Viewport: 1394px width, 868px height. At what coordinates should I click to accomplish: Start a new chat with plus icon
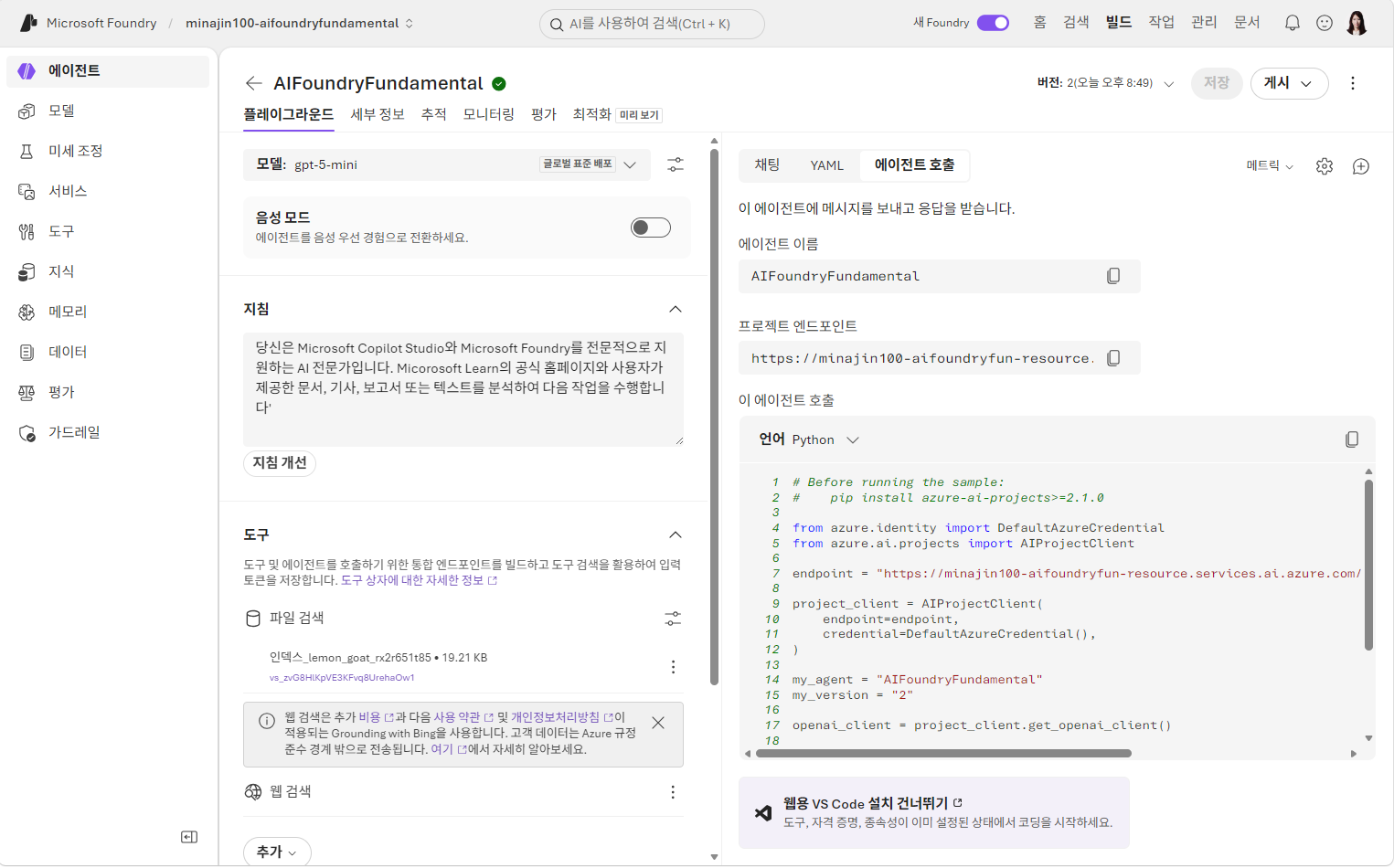1361,166
